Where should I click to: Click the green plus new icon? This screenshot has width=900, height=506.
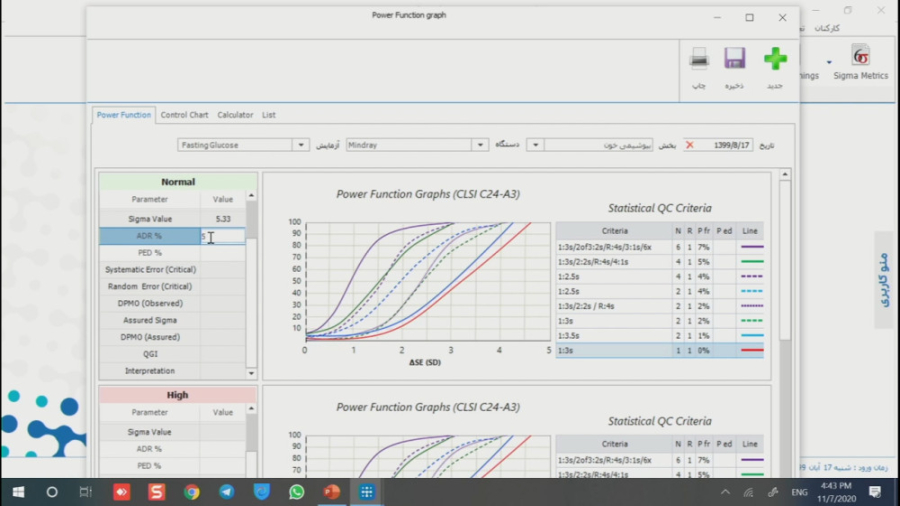(775, 59)
